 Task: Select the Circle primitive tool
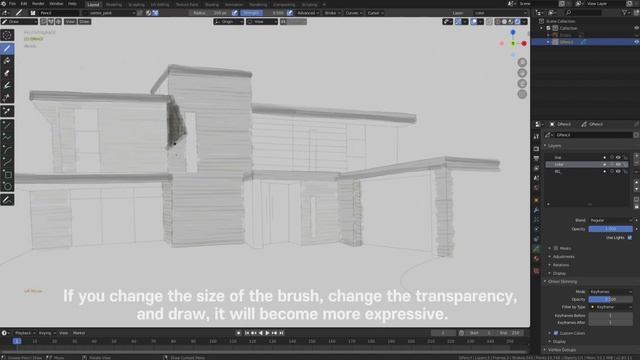pyautogui.click(x=7, y=187)
